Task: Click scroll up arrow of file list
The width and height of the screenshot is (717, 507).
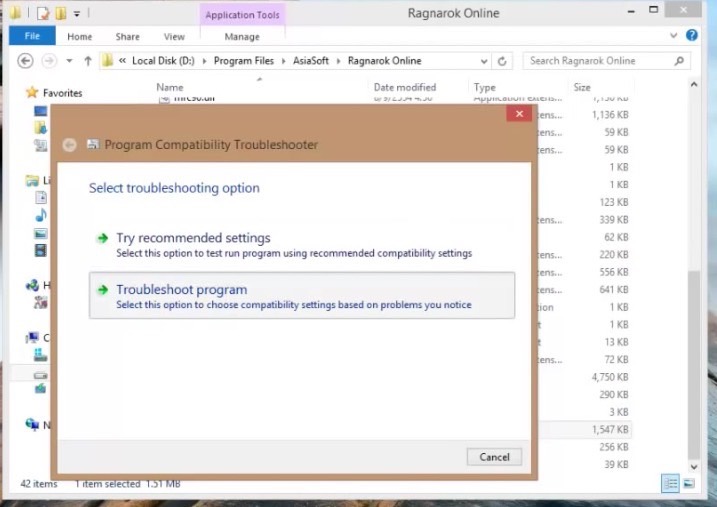Action: pos(694,85)
